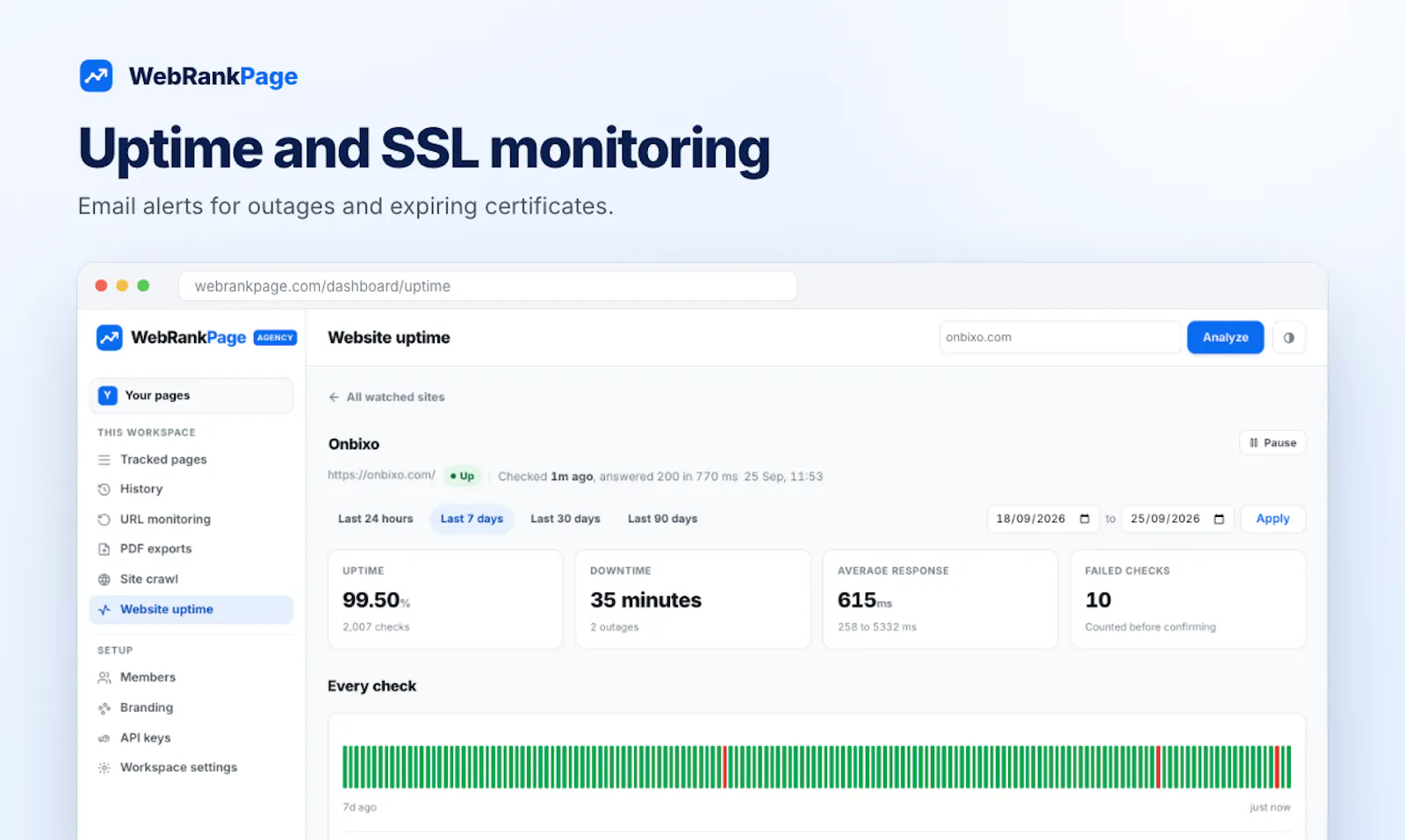Open calendar picker for 25/09/2026 end date

click(1219, 519)
